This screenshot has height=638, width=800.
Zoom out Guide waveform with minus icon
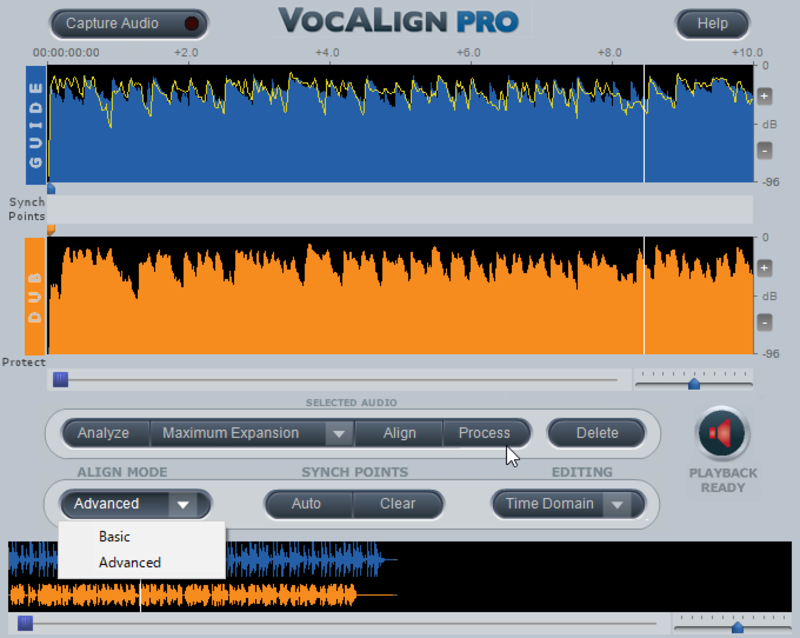tap(764, 151)
